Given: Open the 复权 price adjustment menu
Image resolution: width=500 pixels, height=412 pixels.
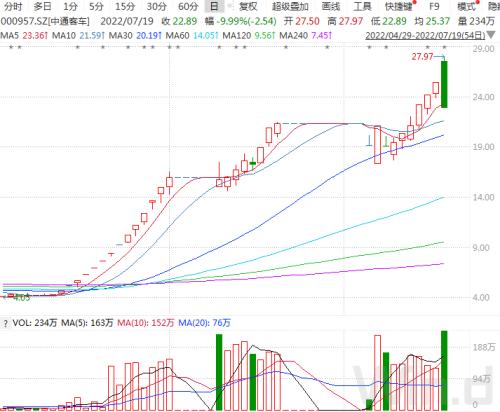Looking at the screenshot, I should pyautogui.click(x=248, y=6).
